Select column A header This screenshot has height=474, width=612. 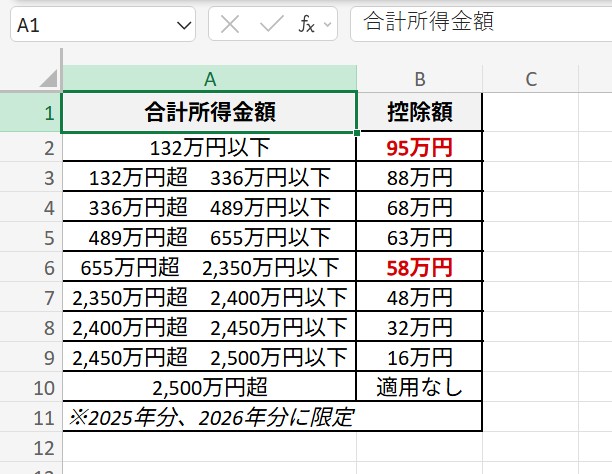[x=209, y=79]
